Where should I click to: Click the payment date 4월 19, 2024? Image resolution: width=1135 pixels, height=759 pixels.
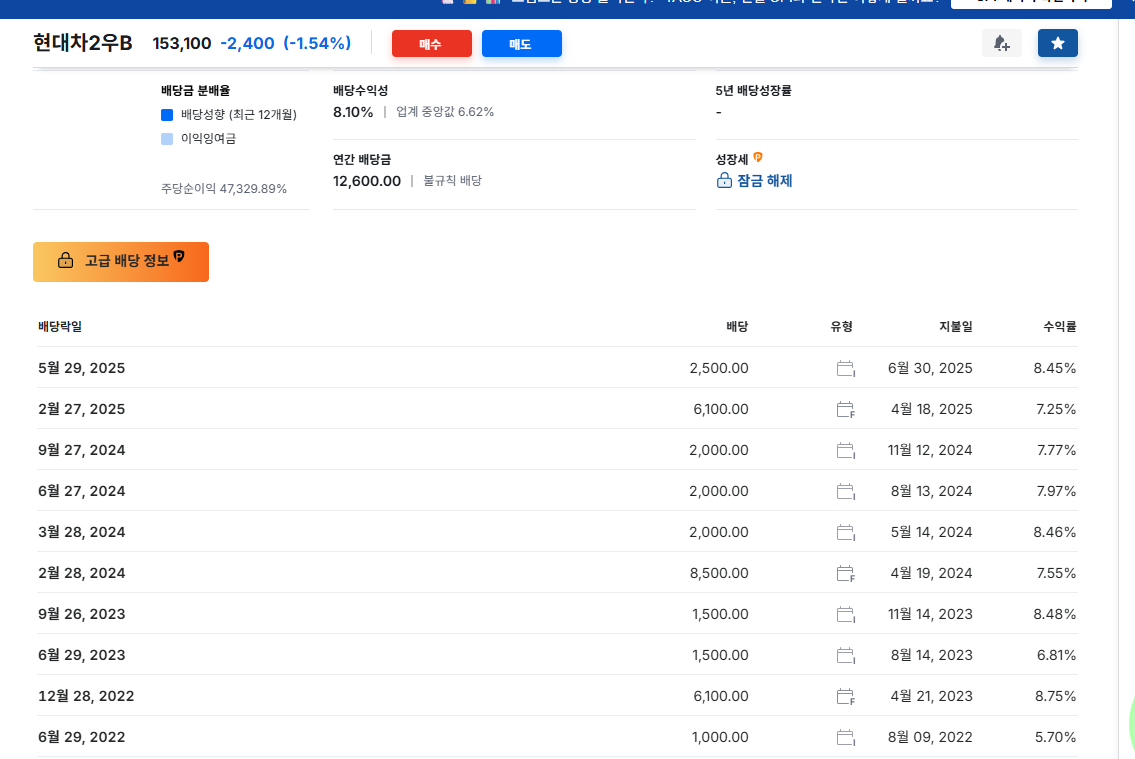(932, 573)
